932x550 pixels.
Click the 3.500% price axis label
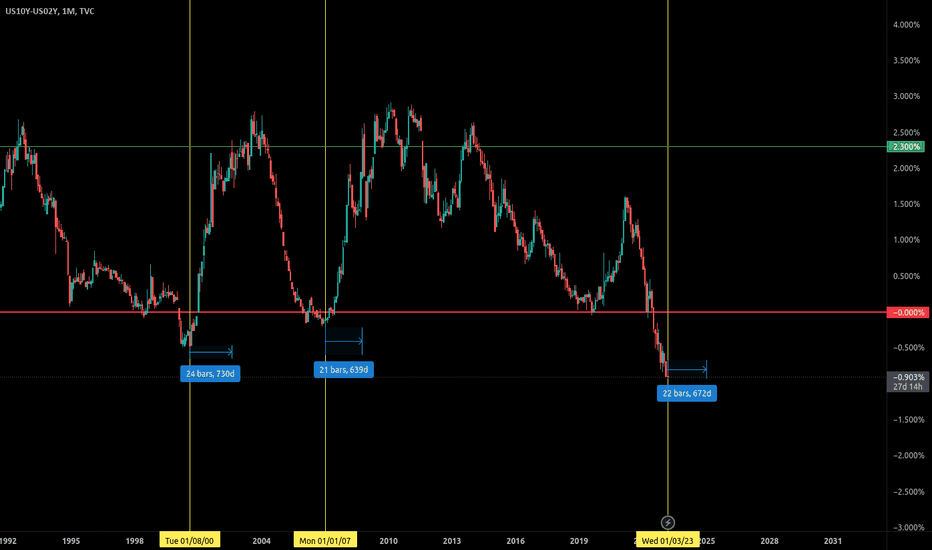tap(906, 61)
